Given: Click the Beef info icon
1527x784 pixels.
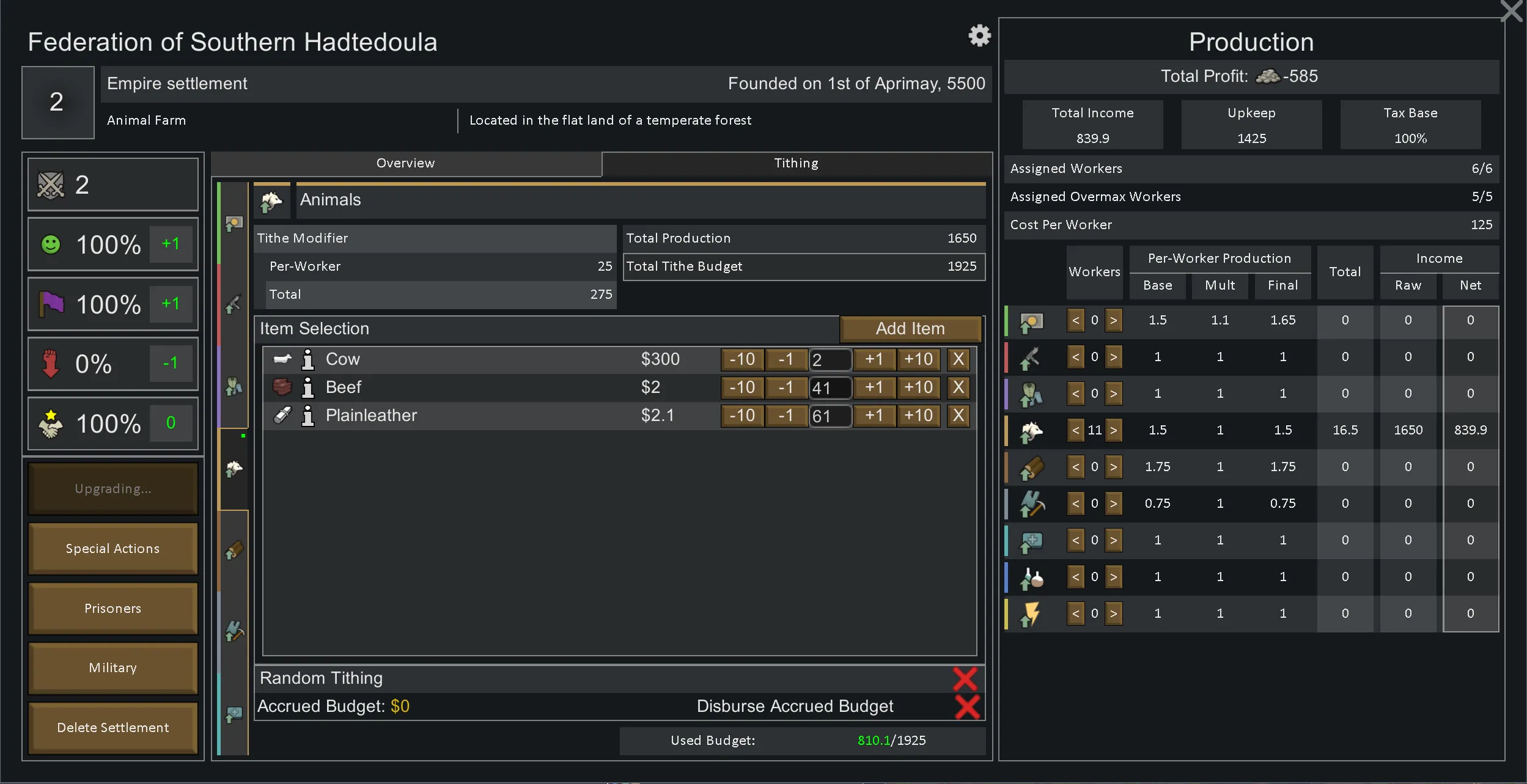Looking at the screenshot, I should 308,387.
